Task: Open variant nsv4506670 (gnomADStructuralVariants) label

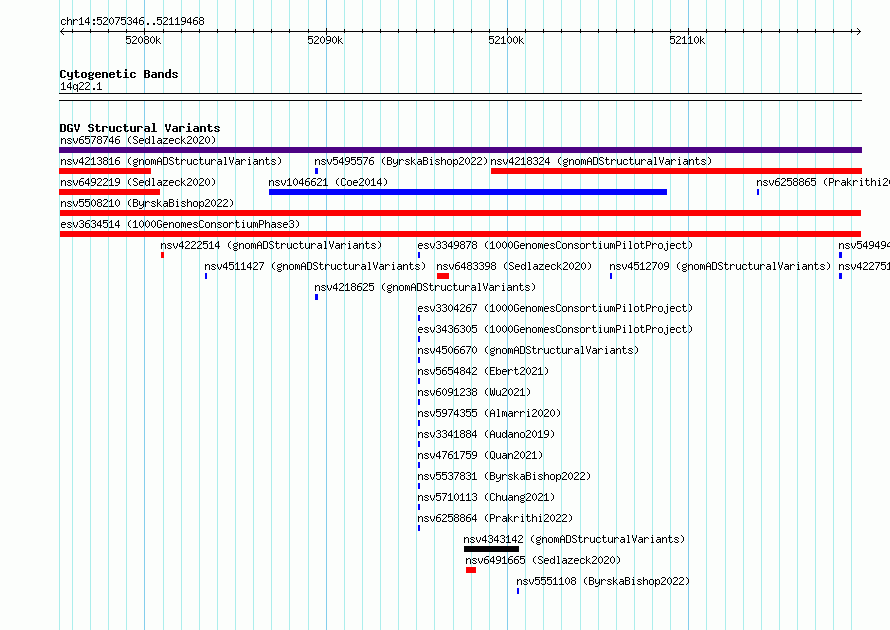Action: pyautogui.click(x=528, y=350)
